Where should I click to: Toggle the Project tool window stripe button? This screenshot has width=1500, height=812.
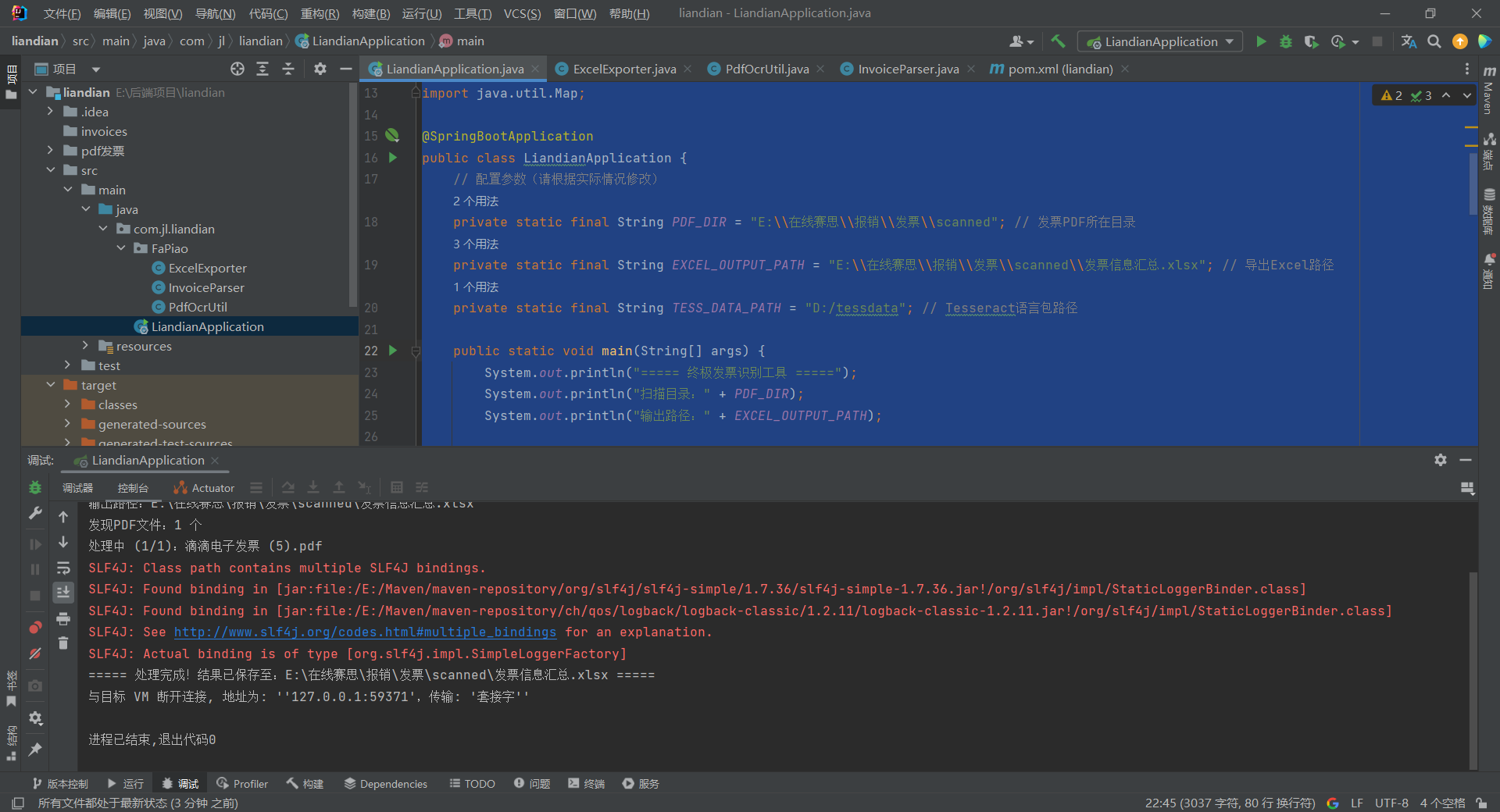(x=11, y=84)
